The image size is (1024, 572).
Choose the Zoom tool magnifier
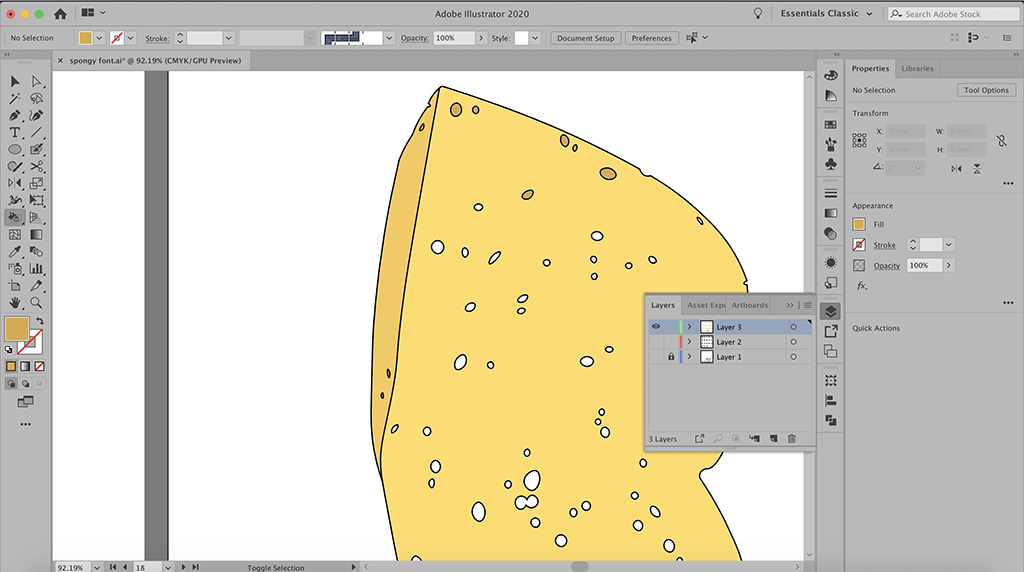[x=36, y=302]
